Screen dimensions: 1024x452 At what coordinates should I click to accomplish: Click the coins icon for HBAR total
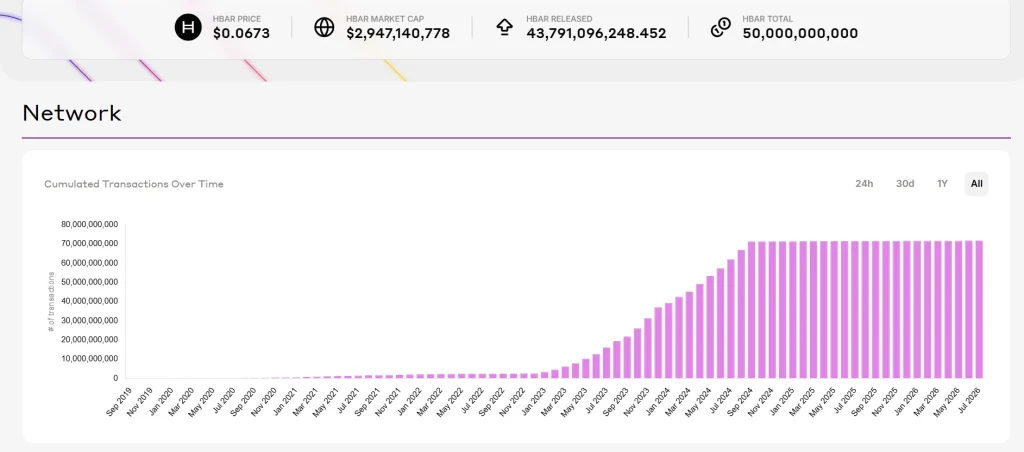click(x=720, y=27)
